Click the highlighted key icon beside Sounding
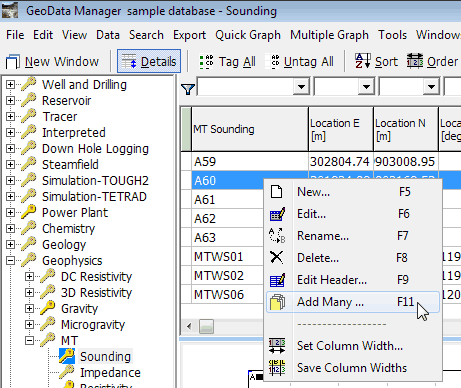461x388 pixels. 67,356
